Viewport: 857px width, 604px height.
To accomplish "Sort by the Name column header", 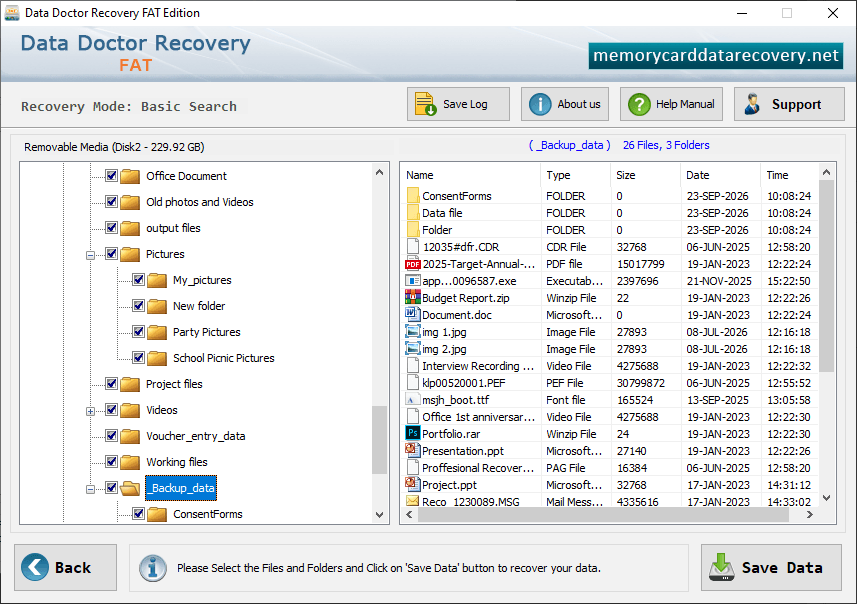I will coord(419,175).
